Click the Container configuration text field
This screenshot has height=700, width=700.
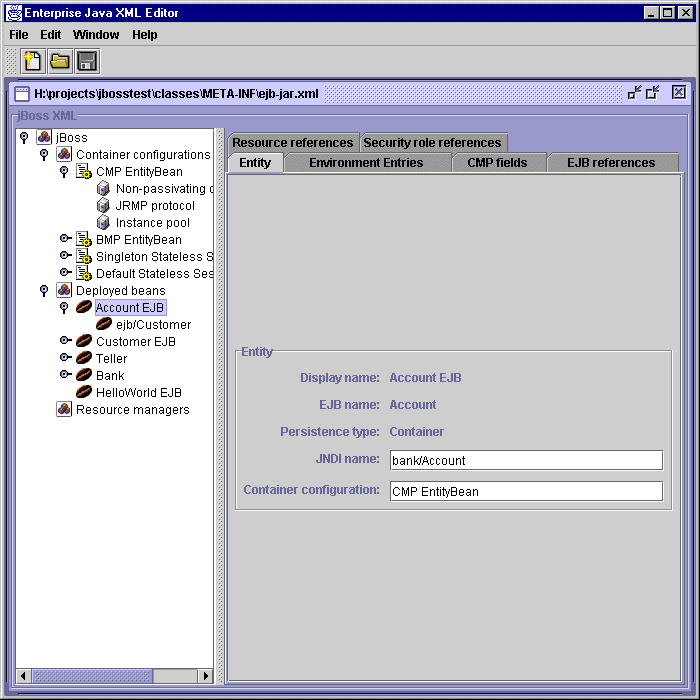tap(525, 491)
